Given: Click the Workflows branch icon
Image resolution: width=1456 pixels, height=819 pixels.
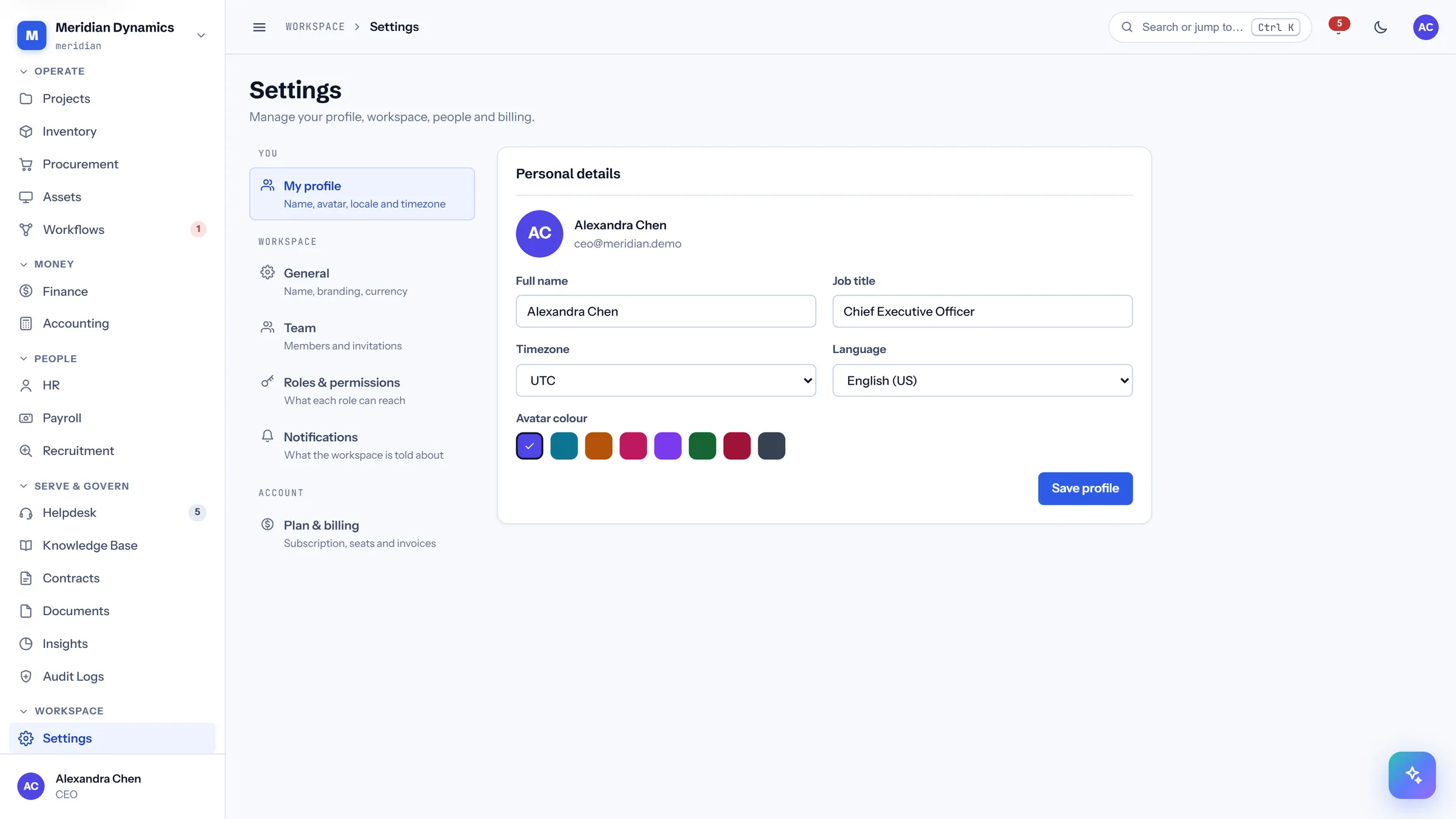Looking at the screenshot, I should [x=25, y=229].
